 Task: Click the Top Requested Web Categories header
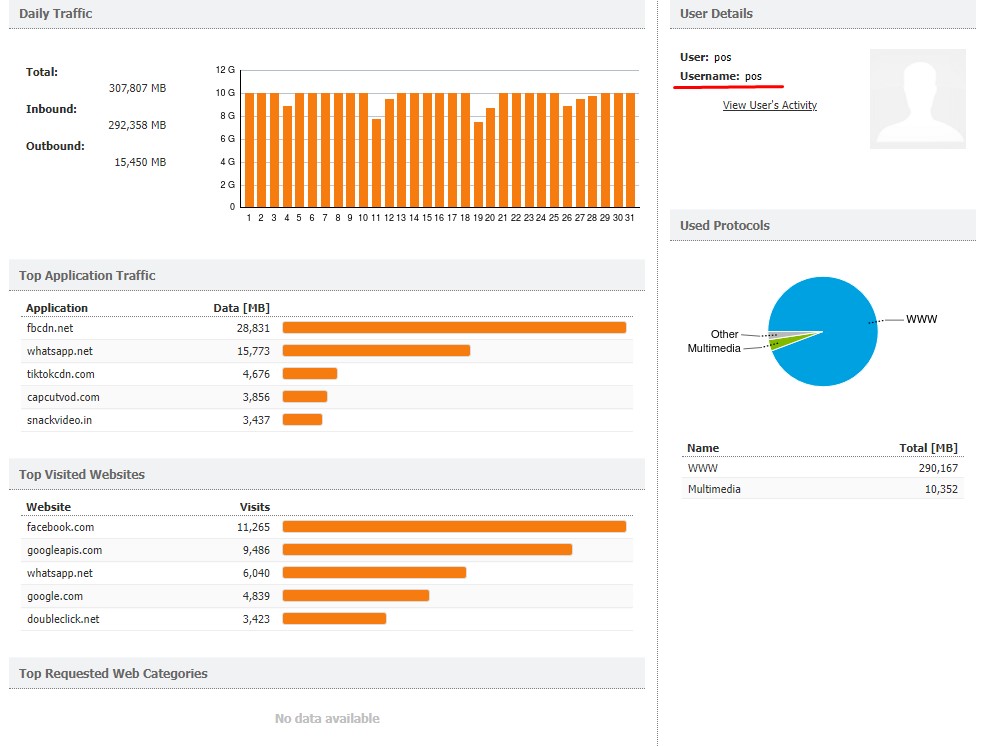(113, 673)
